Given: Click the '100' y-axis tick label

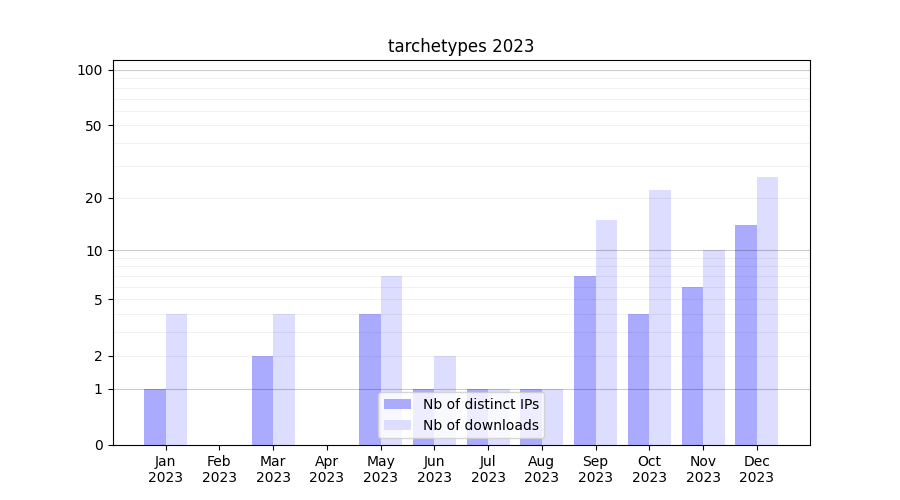Looking at the screenshot, I should coord(90,70).
